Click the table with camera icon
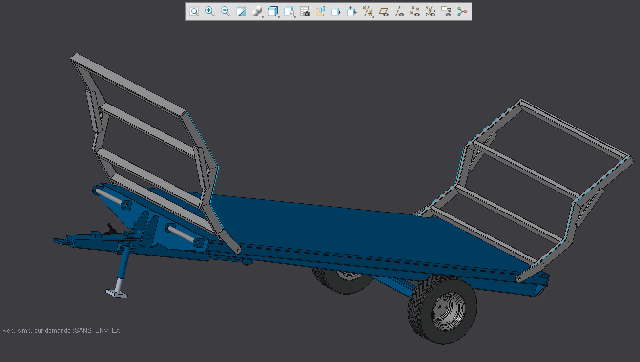The height and width of the screenshot is (362, 640). [x=305, y=11]
